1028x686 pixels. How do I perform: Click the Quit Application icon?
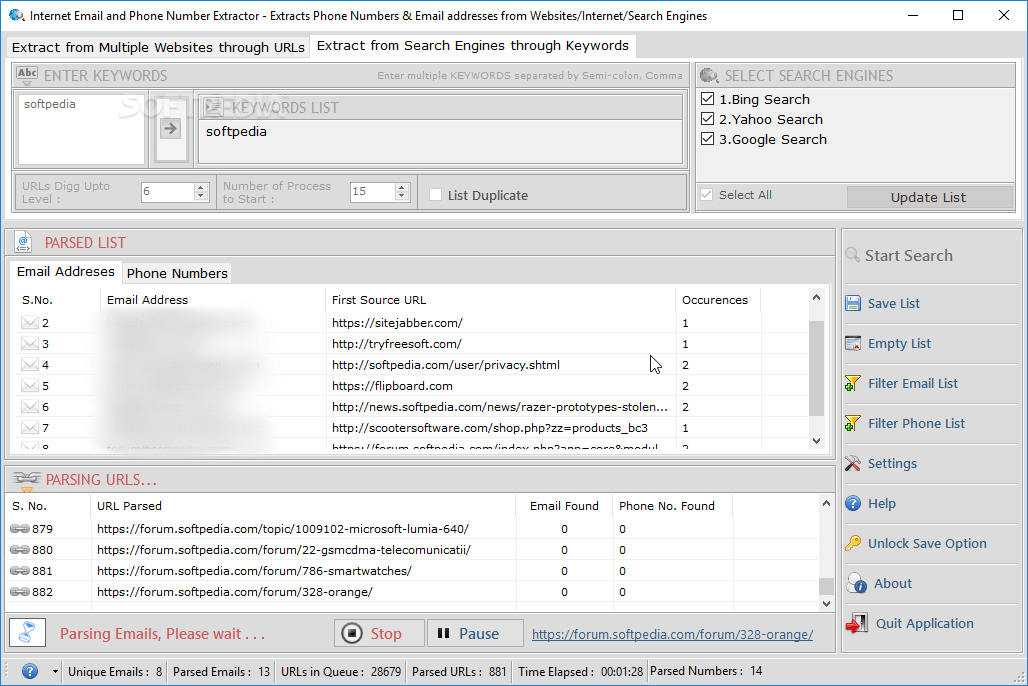click(855, 623)
